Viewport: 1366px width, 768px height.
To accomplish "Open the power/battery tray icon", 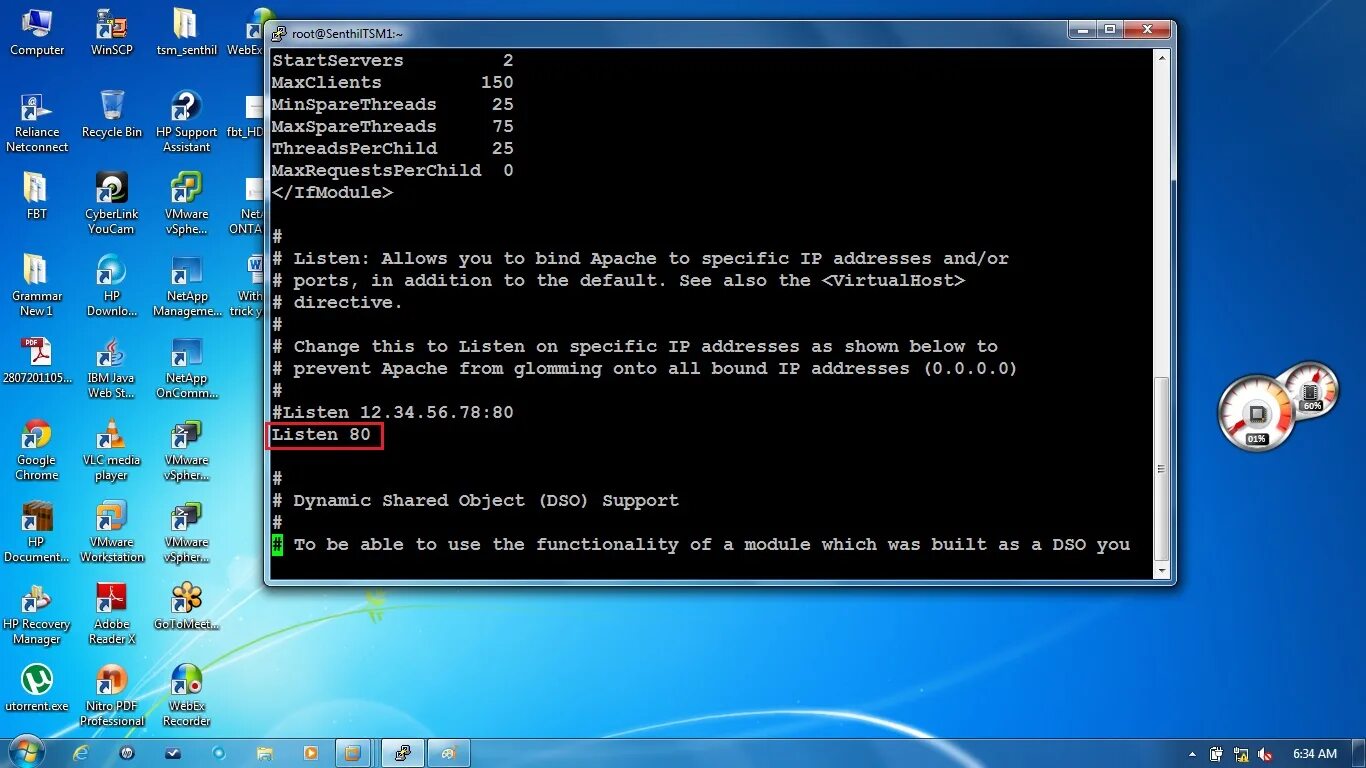I will (1216, 754).
